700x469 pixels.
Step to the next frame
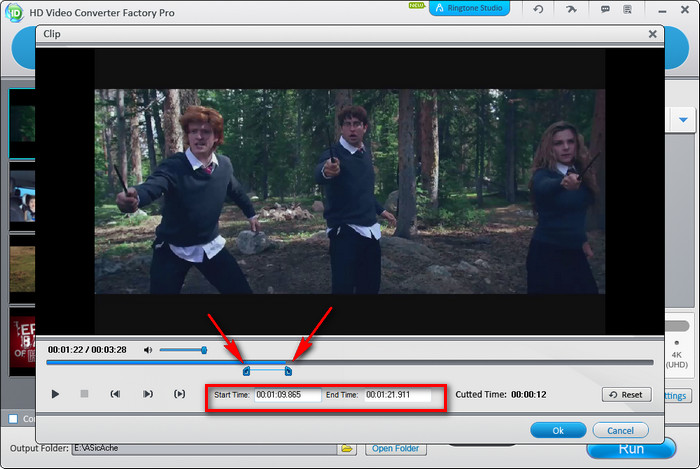(147, 394)
